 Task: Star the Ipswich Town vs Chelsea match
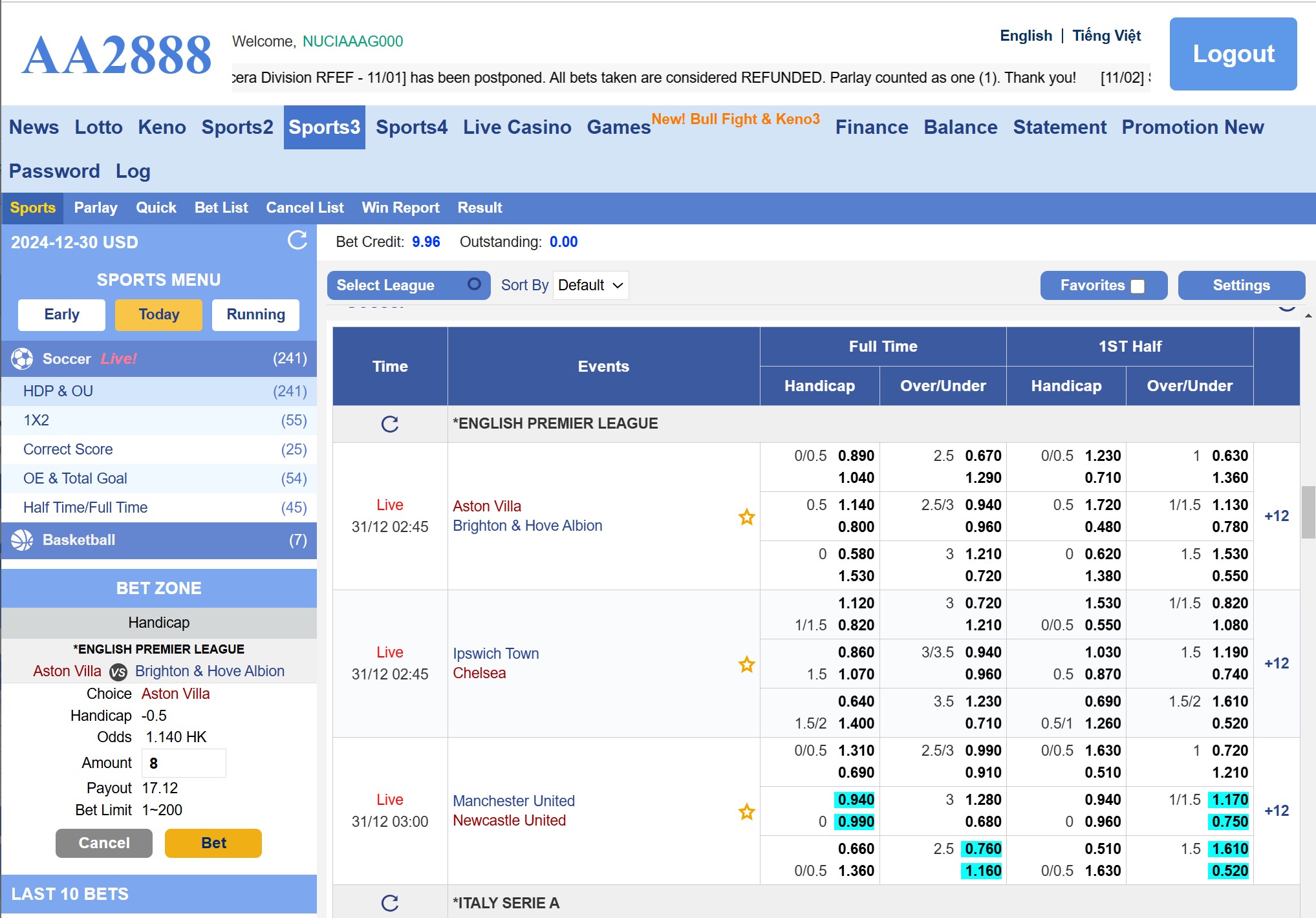[746, 664]
